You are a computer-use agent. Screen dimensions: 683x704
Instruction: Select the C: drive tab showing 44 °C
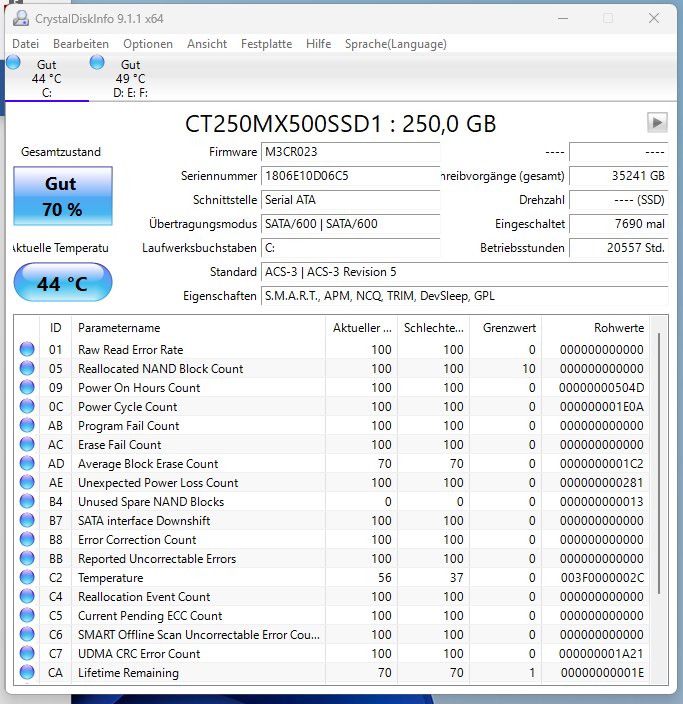[47, 78]
